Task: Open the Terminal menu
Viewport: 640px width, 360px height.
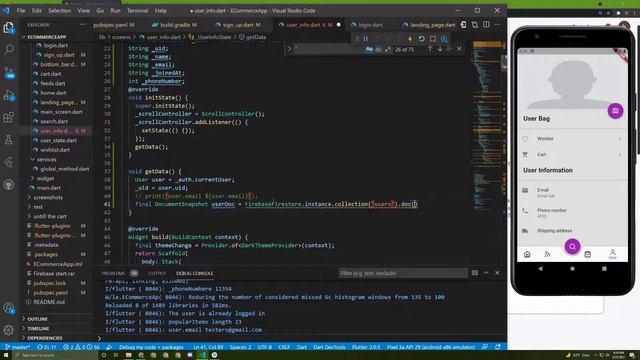Action: click(138, 11)
